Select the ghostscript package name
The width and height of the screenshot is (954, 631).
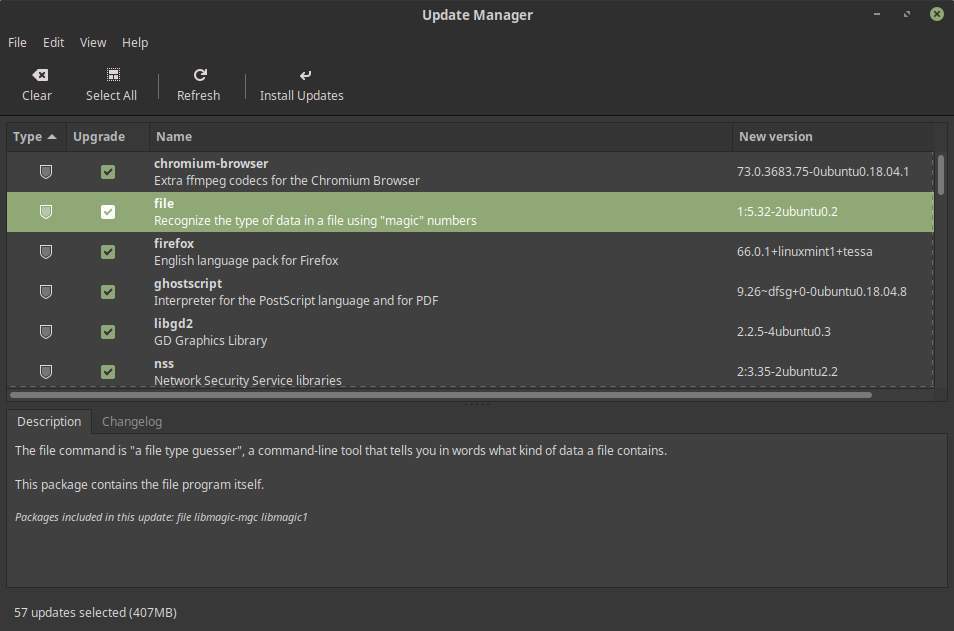(x=187, y=284)
